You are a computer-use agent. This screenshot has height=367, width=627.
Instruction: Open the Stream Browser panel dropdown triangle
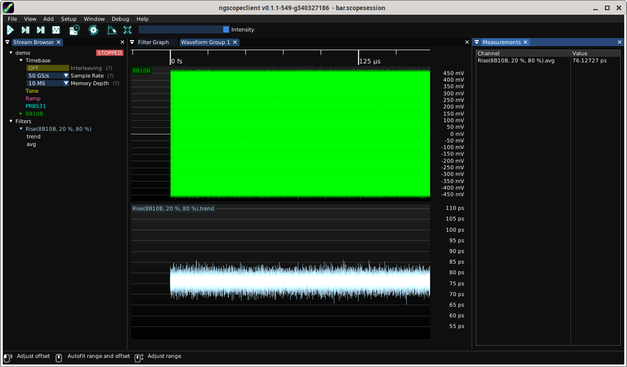(7, 42)
